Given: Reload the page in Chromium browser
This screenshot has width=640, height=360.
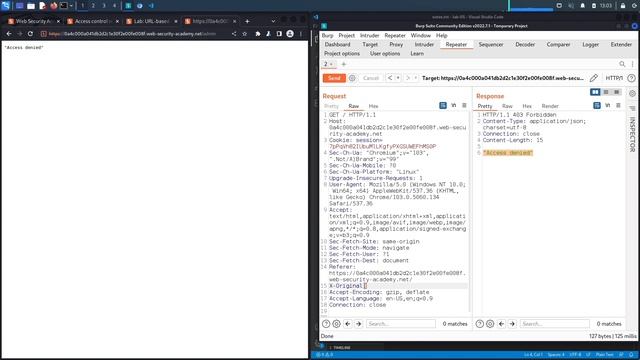Looking at the screenshot, I should pos(30,34).
